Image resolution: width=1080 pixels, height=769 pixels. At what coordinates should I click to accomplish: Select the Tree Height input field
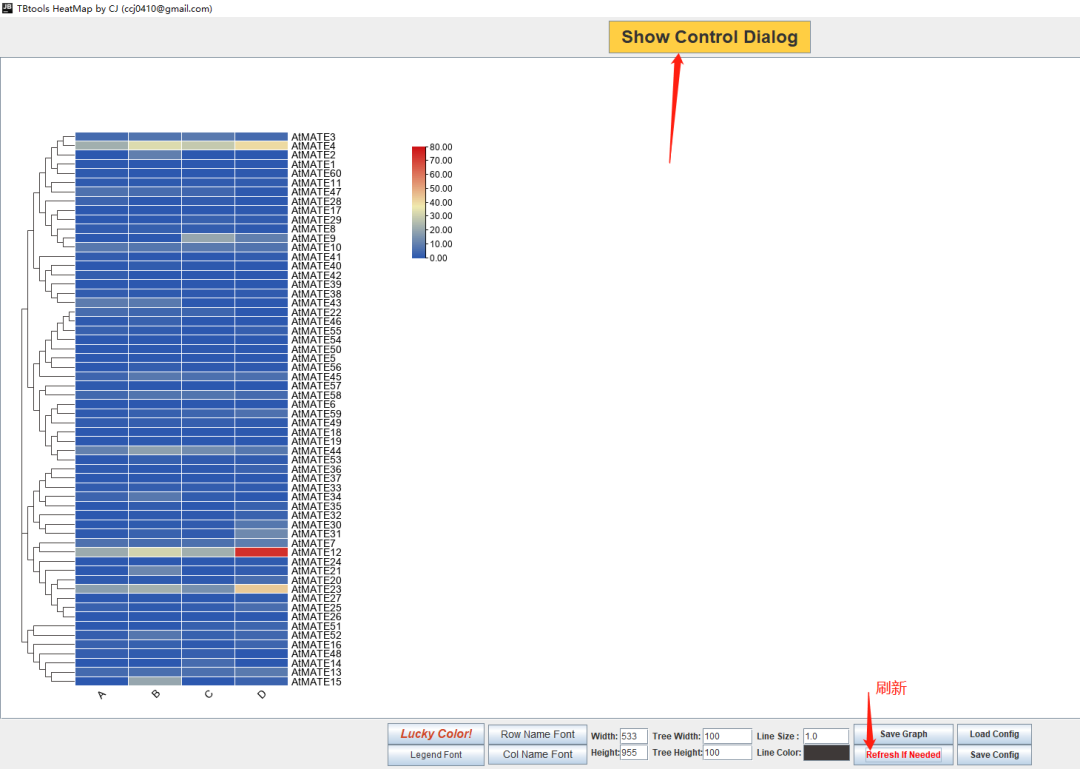coord(727,752)
